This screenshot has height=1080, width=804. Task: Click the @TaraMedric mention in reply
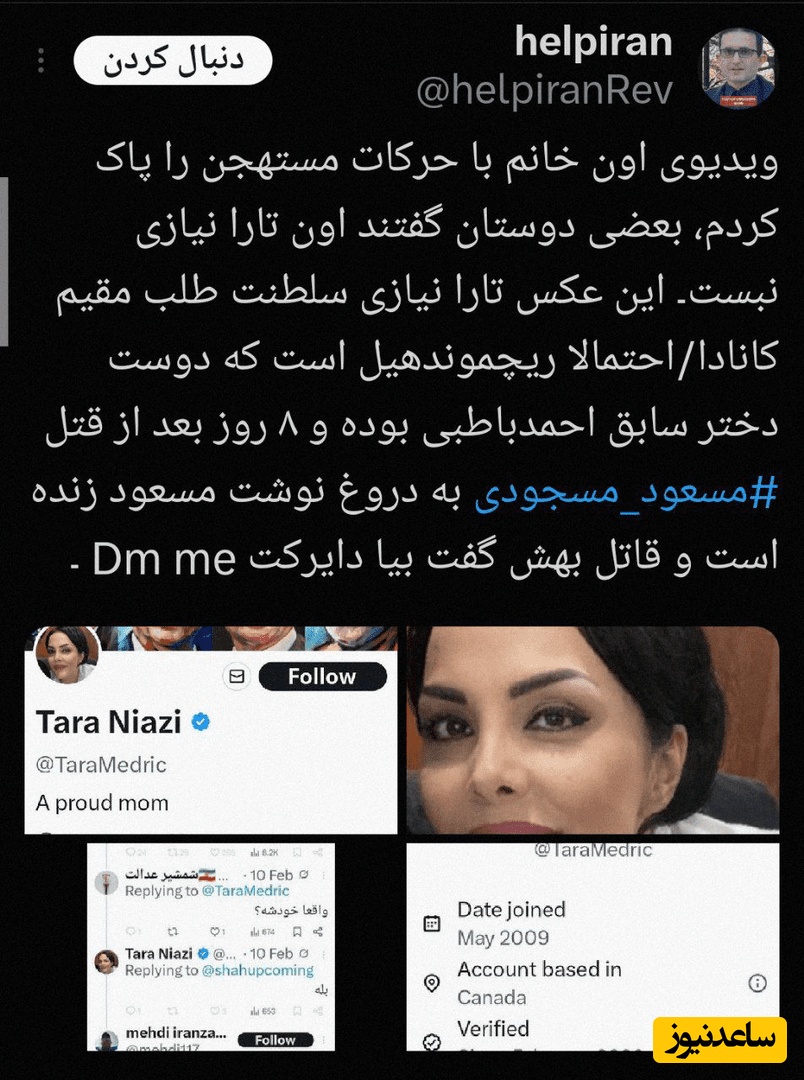point(245,891)
